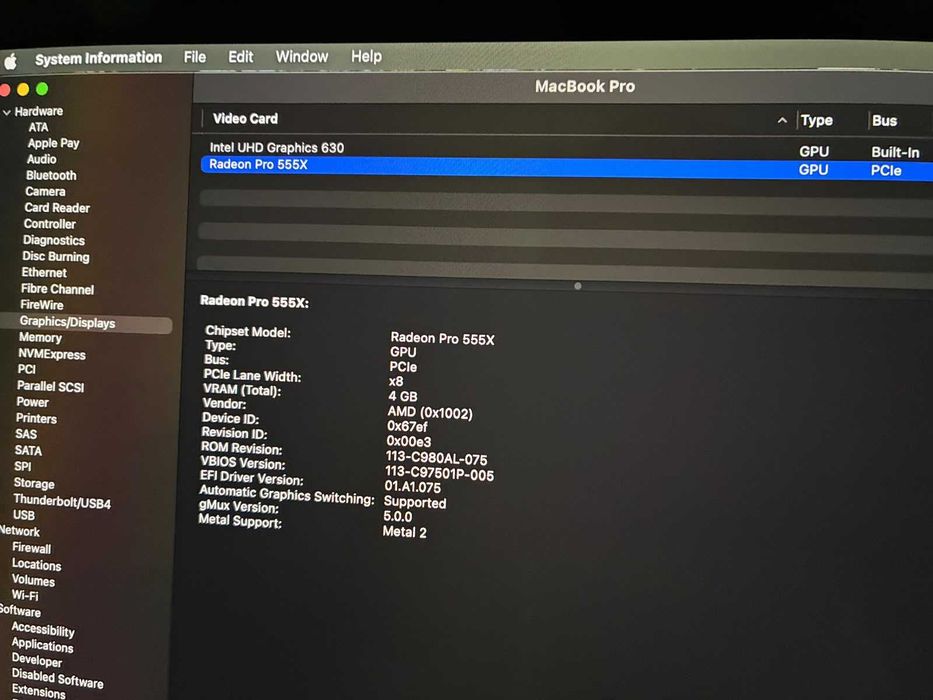Open the Edit menu
The image size is (933, 700).
240,57
